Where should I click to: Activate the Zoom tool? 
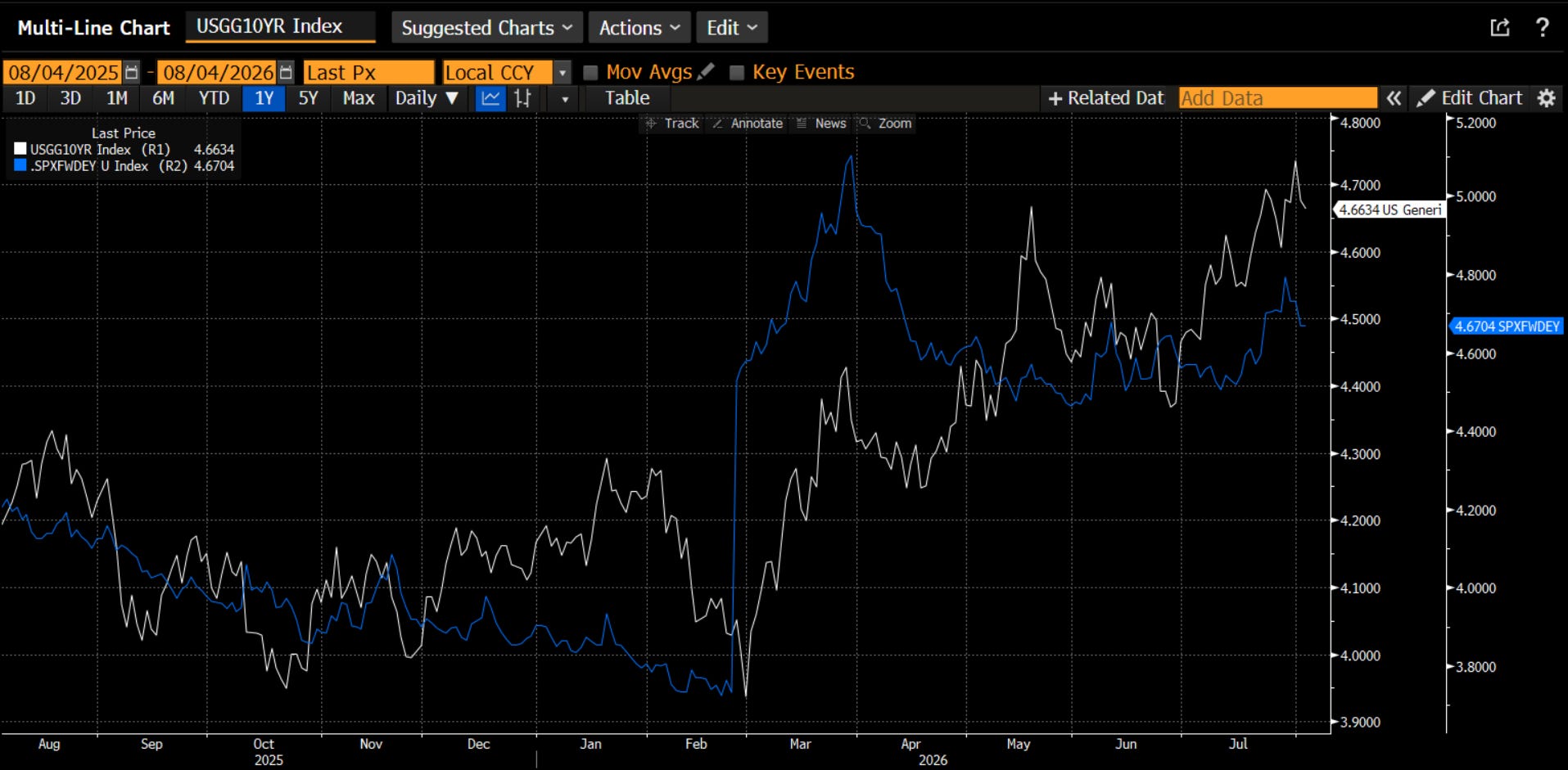pos(885,124)
